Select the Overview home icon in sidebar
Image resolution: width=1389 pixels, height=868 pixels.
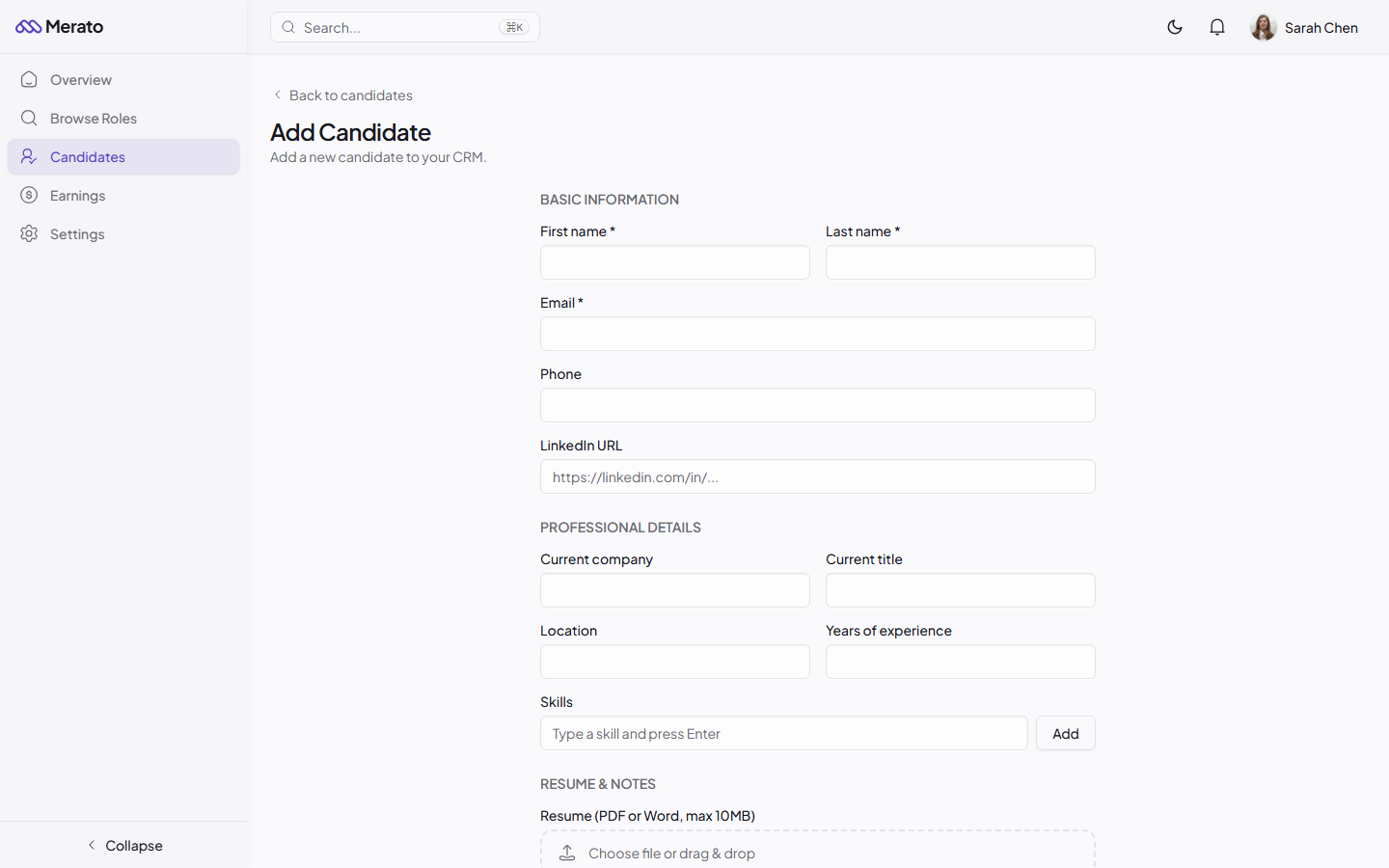coord(29,79)
